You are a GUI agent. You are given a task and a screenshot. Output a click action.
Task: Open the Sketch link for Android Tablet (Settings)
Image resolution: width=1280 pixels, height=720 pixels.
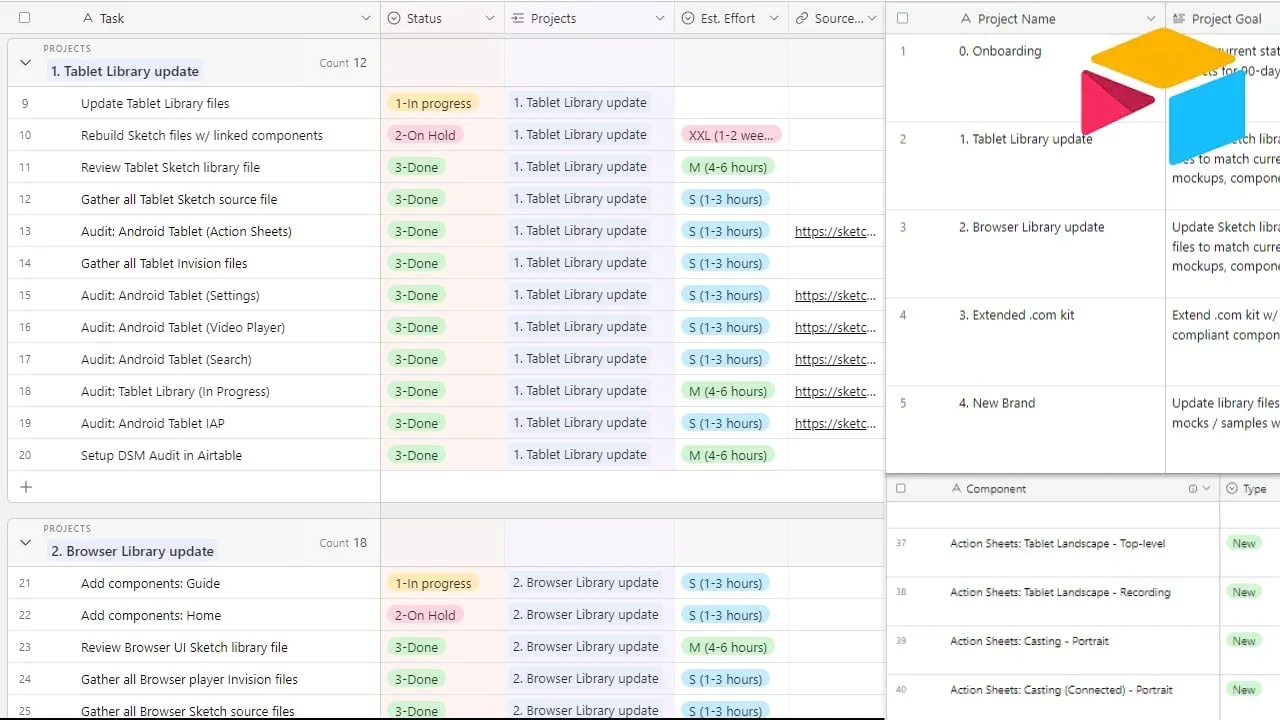coord(836,295)
